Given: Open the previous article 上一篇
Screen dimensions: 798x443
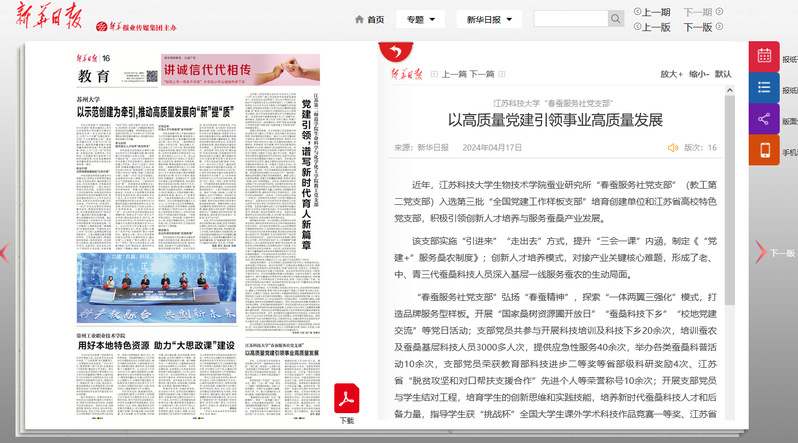Looking at the screenshot, I should point(454,74).
